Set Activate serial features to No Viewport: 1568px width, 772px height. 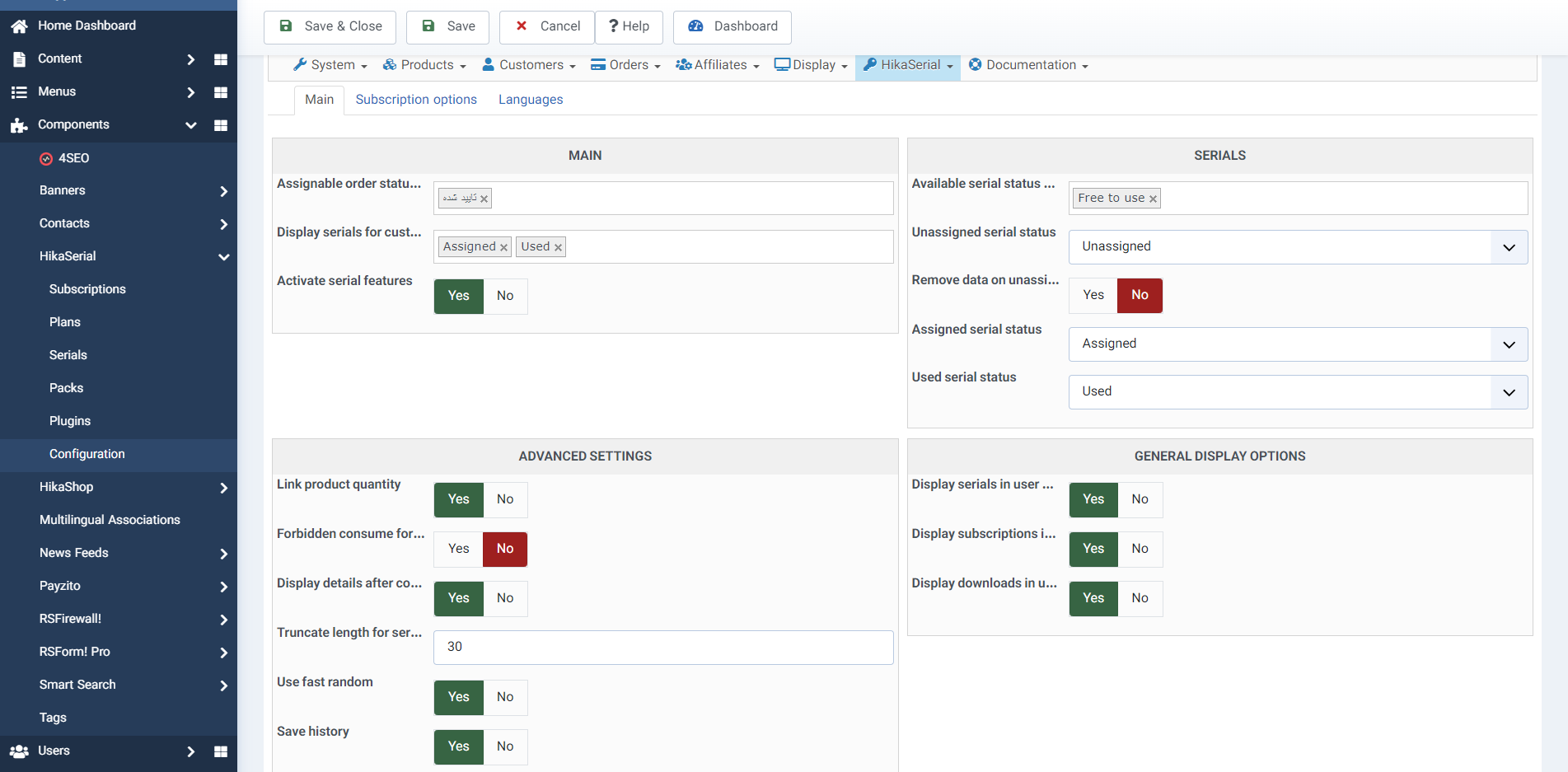[x=505, y=297]
